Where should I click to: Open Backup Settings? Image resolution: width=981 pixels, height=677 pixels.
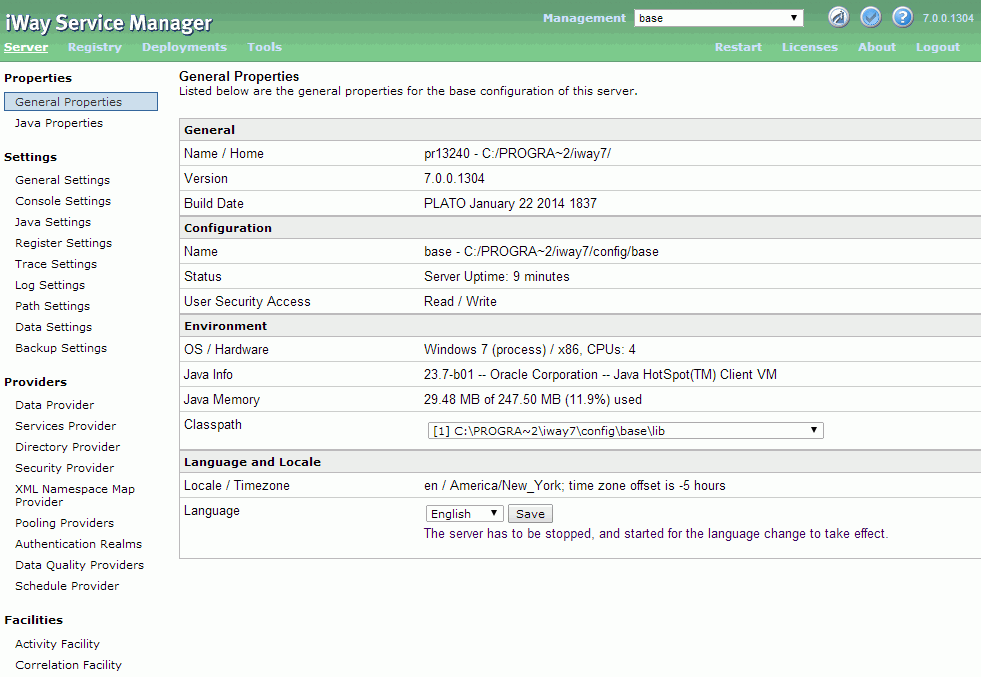[x=61, y=348]
